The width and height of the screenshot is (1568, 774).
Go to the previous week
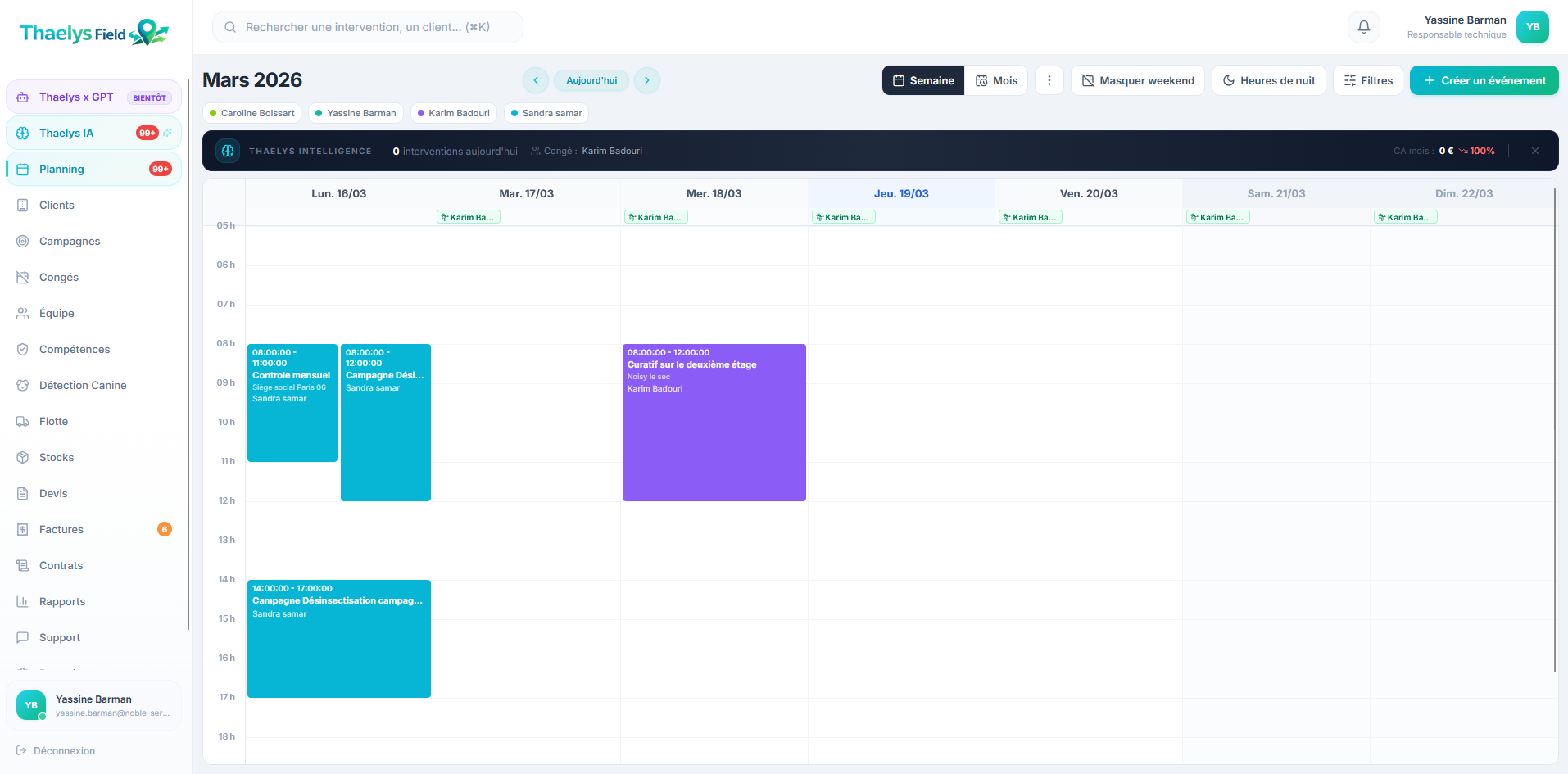[536, 80]
